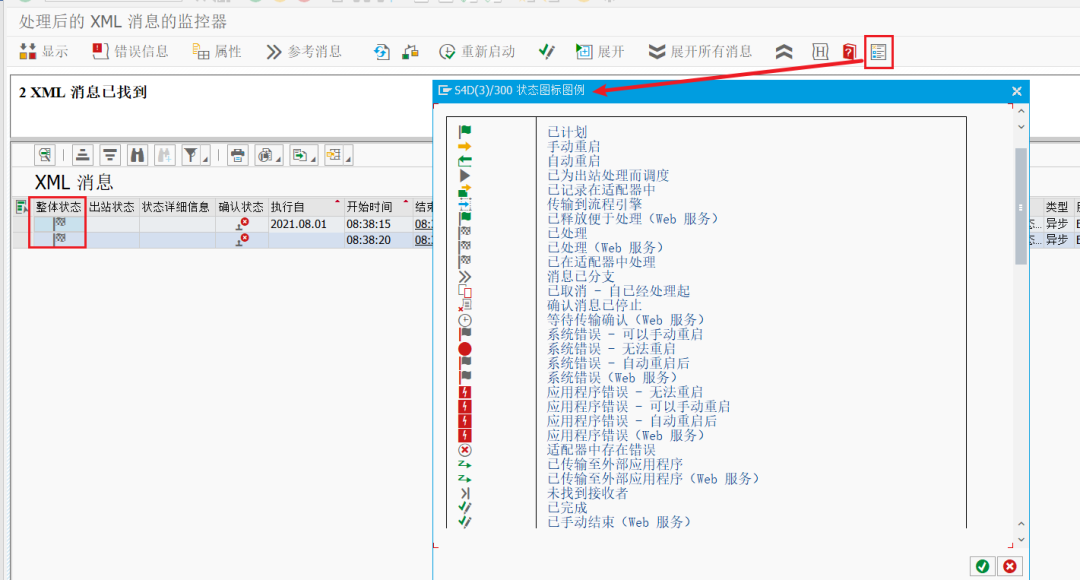
Task: Sort descending in XML message grid
Action: (110, 155)
